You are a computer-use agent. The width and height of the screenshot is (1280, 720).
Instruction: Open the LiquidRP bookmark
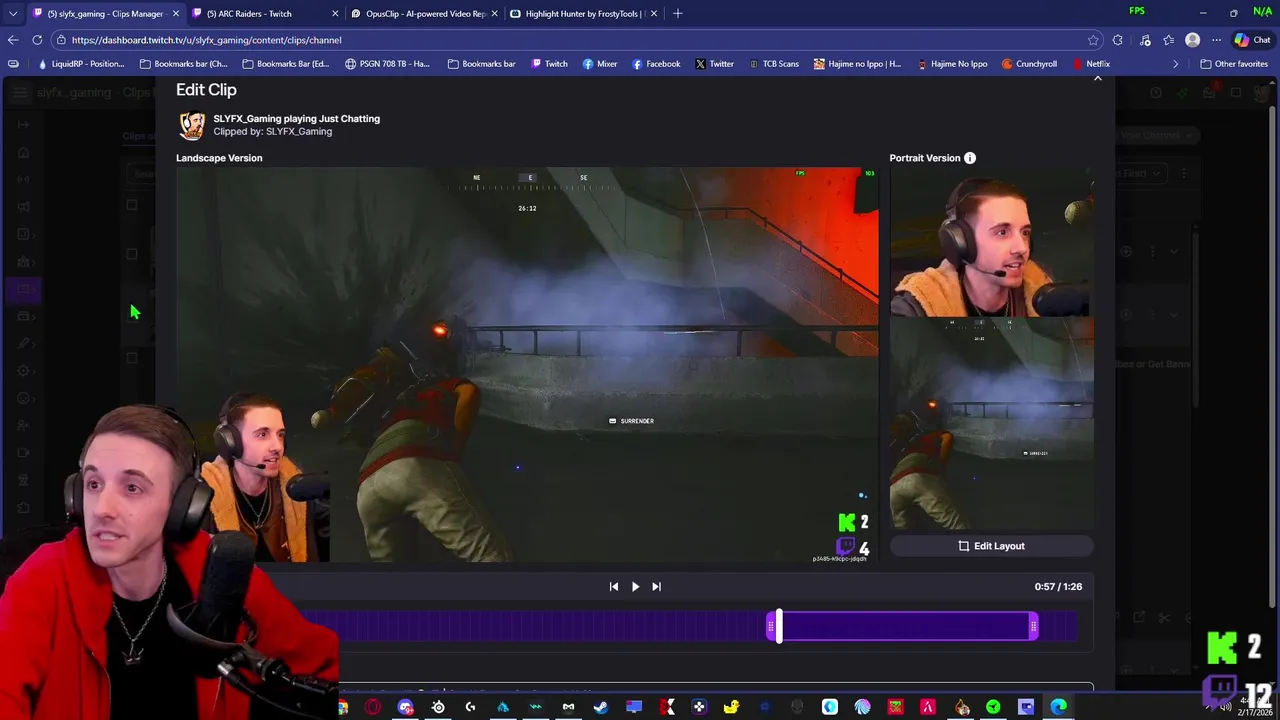click(x=80, y=64)
